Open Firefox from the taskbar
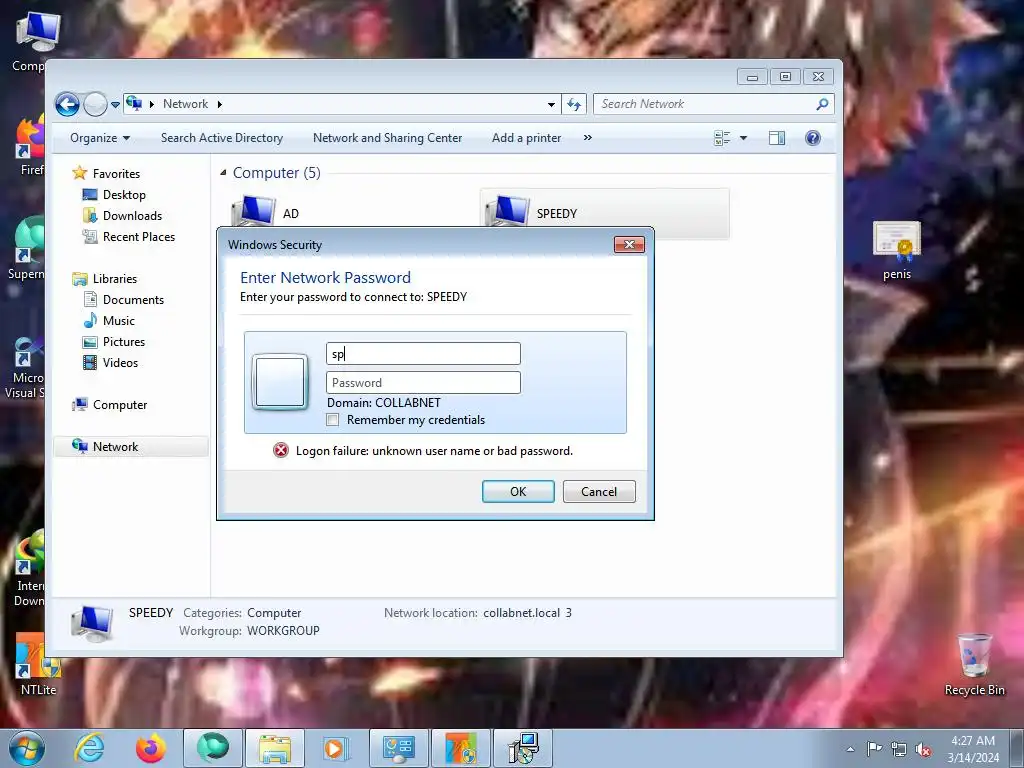This screenshot has width=1024, height=768. (x=150, y=748)
